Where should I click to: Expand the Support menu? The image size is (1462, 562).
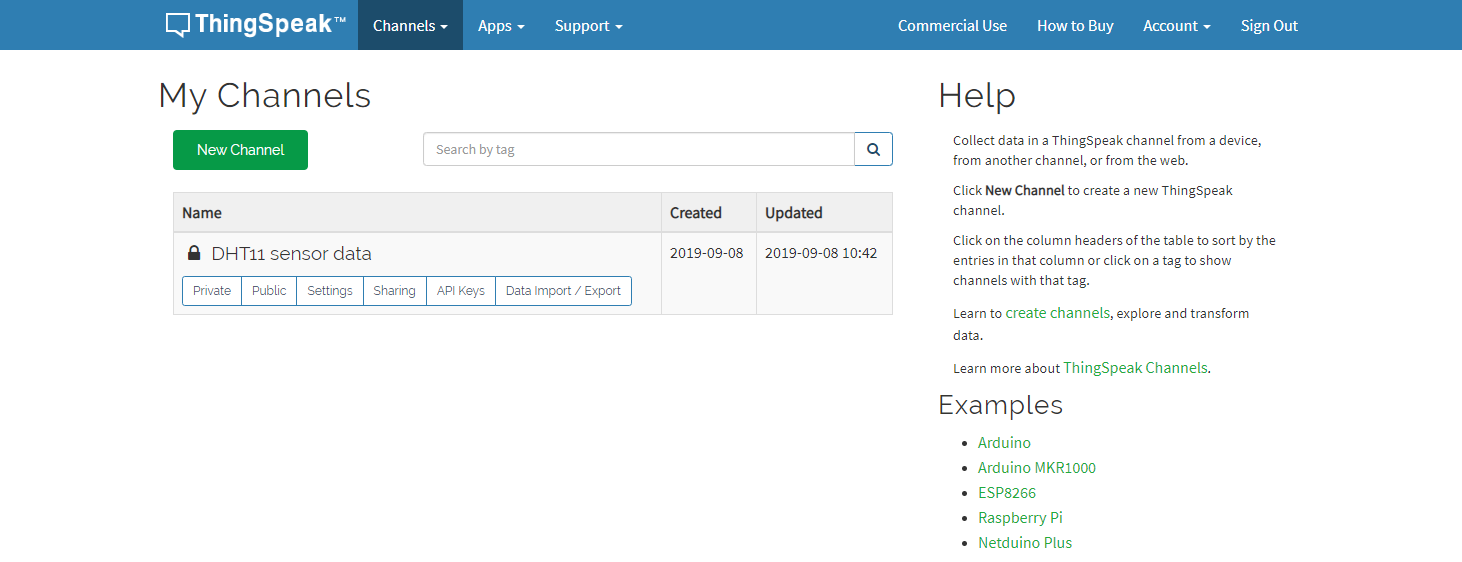[589, 25]
